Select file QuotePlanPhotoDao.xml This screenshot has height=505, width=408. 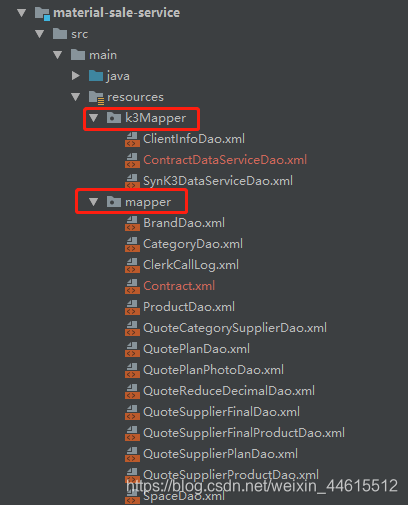tap(213, 370)
